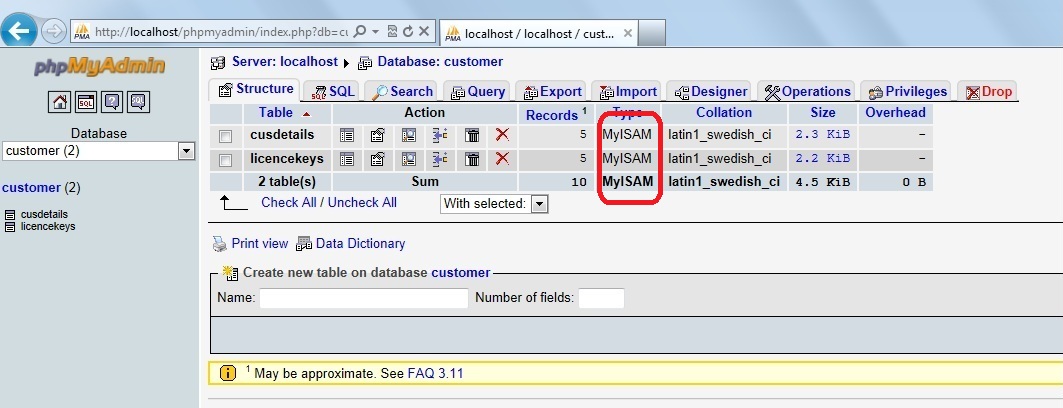Tick the checkbox for licencekeys table
1063x408 pixels.
point(225,160)
